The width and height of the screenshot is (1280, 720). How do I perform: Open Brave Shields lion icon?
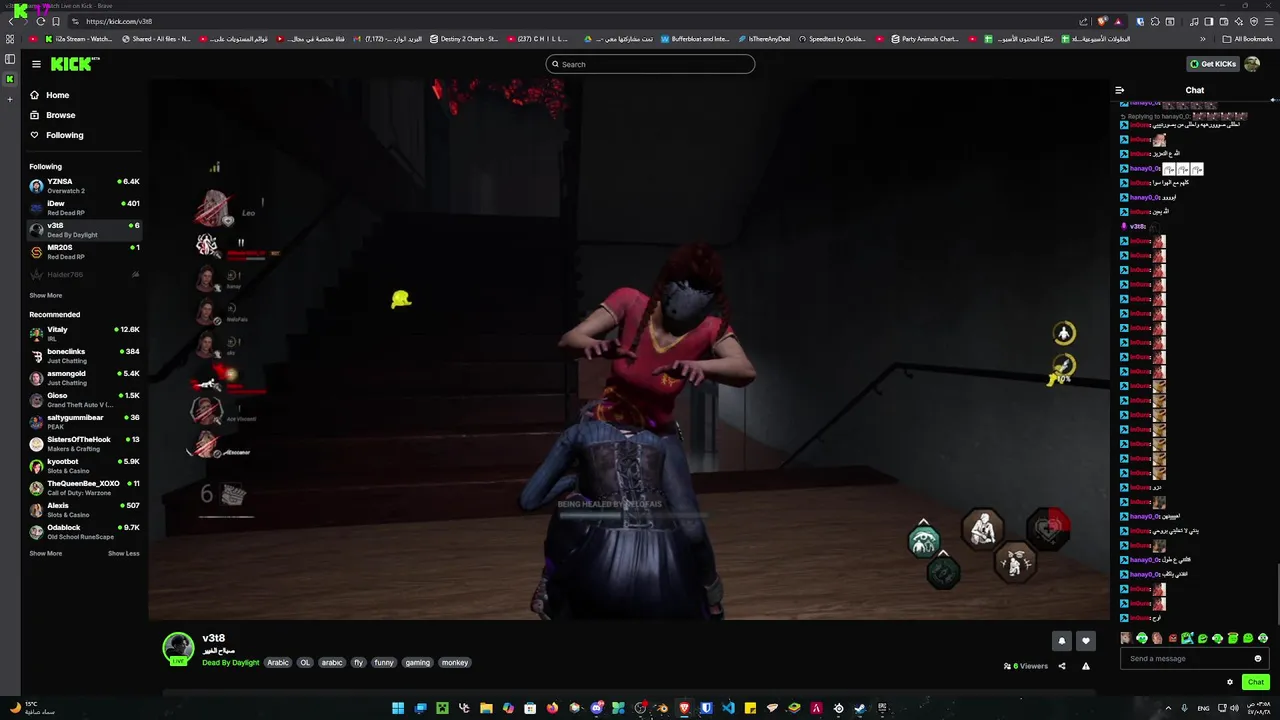click(x=1103, y=21)
